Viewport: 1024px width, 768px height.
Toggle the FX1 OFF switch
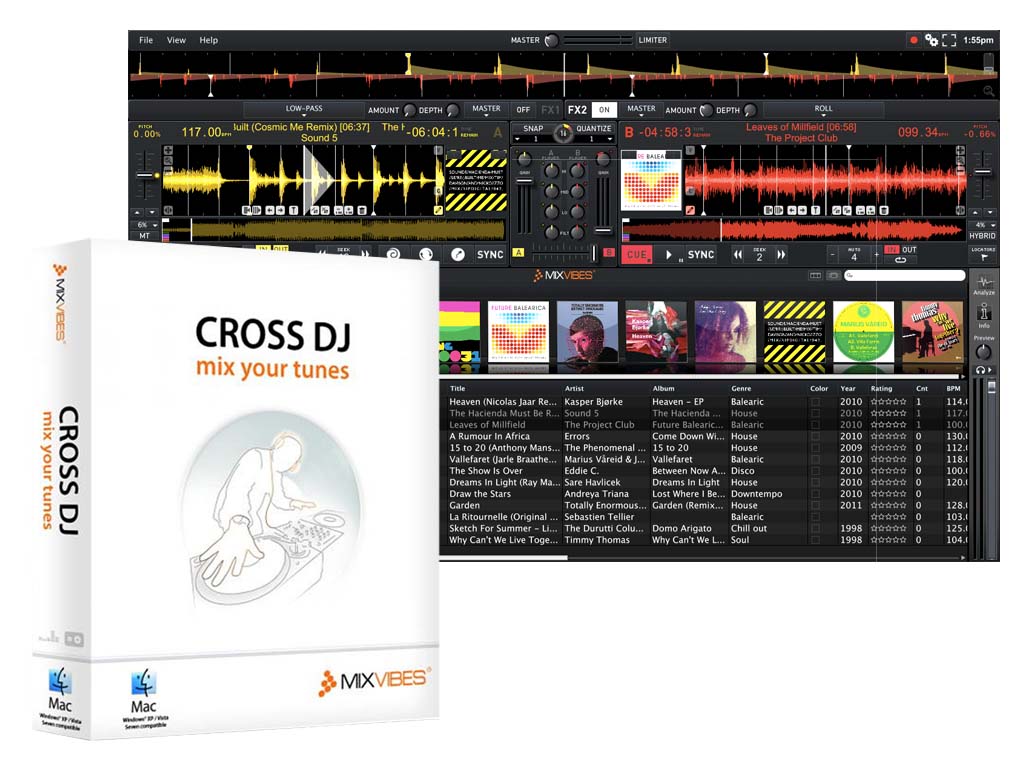tap(523, 110)
